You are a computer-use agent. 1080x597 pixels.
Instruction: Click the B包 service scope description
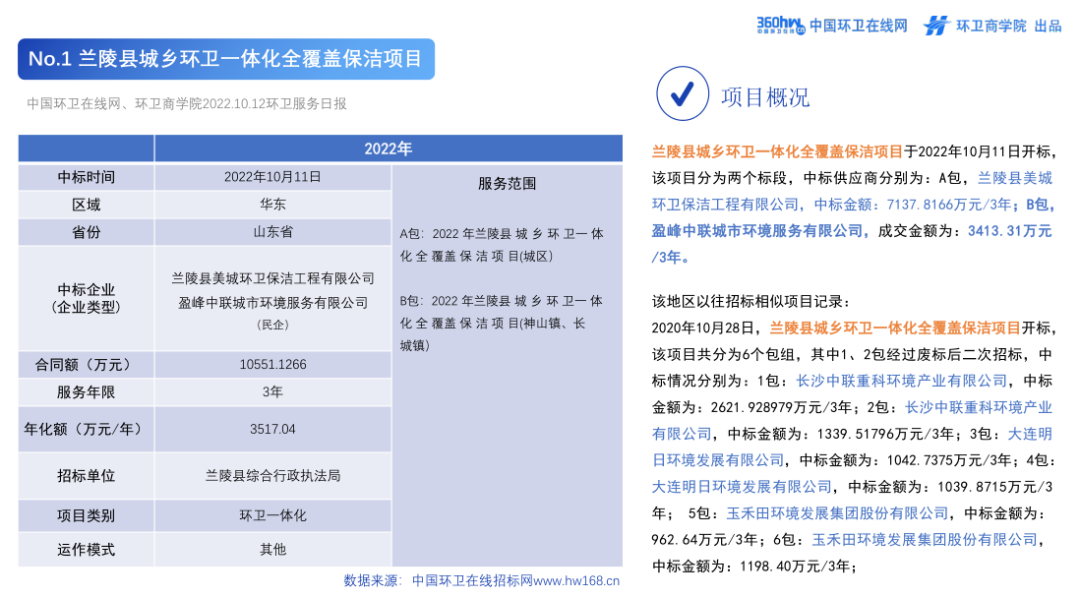[x=501, y=323]
